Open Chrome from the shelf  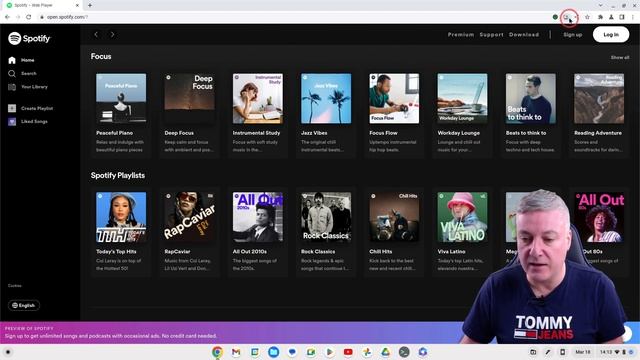pos(217,352)
